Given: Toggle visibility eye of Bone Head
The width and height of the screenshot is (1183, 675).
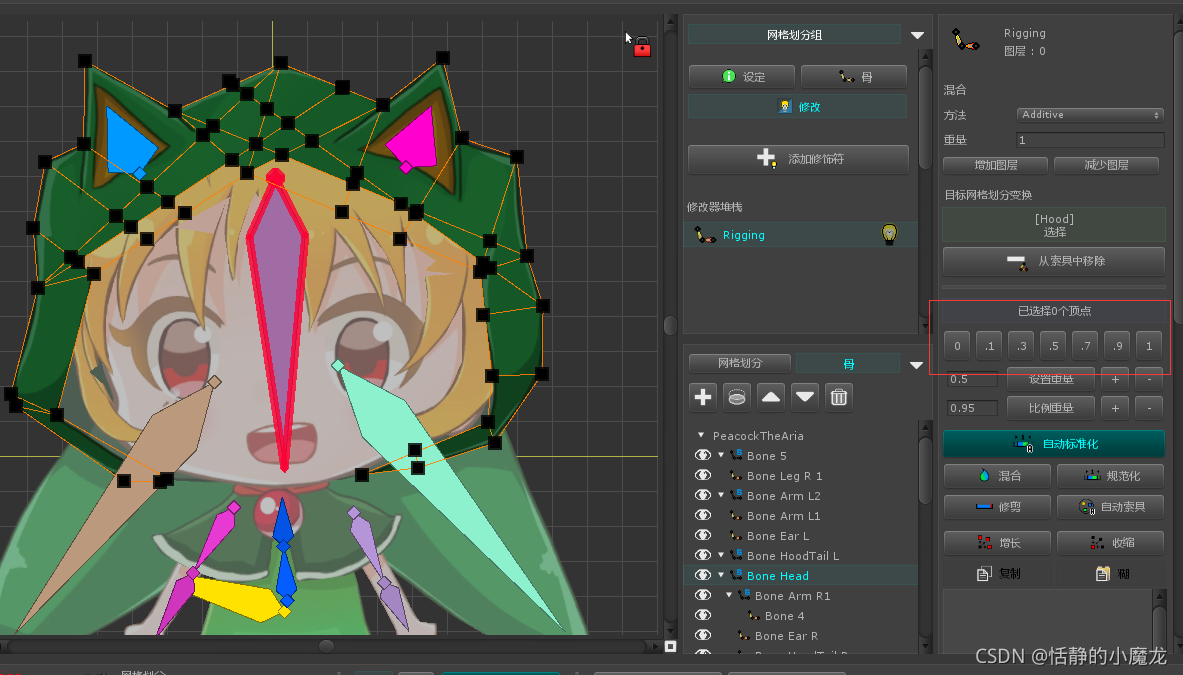Looking at the screenshot, I should [x=702, y=575].
